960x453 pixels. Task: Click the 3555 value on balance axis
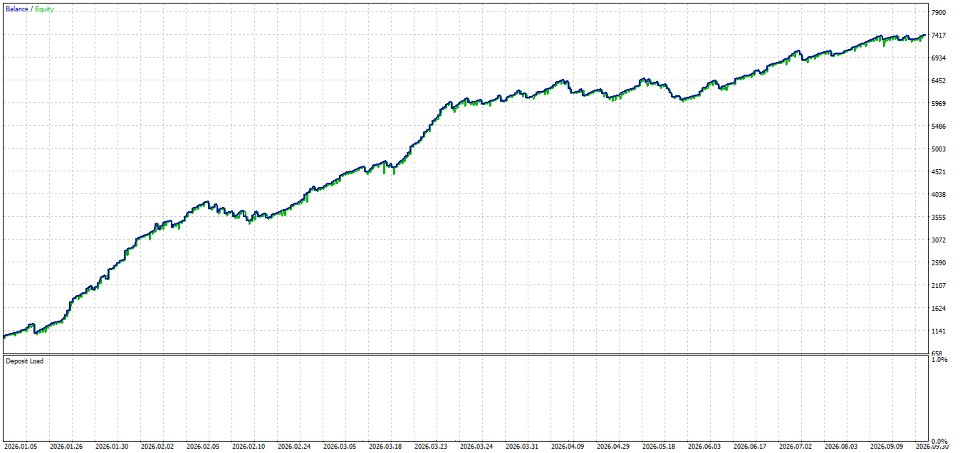pos(938,218)
